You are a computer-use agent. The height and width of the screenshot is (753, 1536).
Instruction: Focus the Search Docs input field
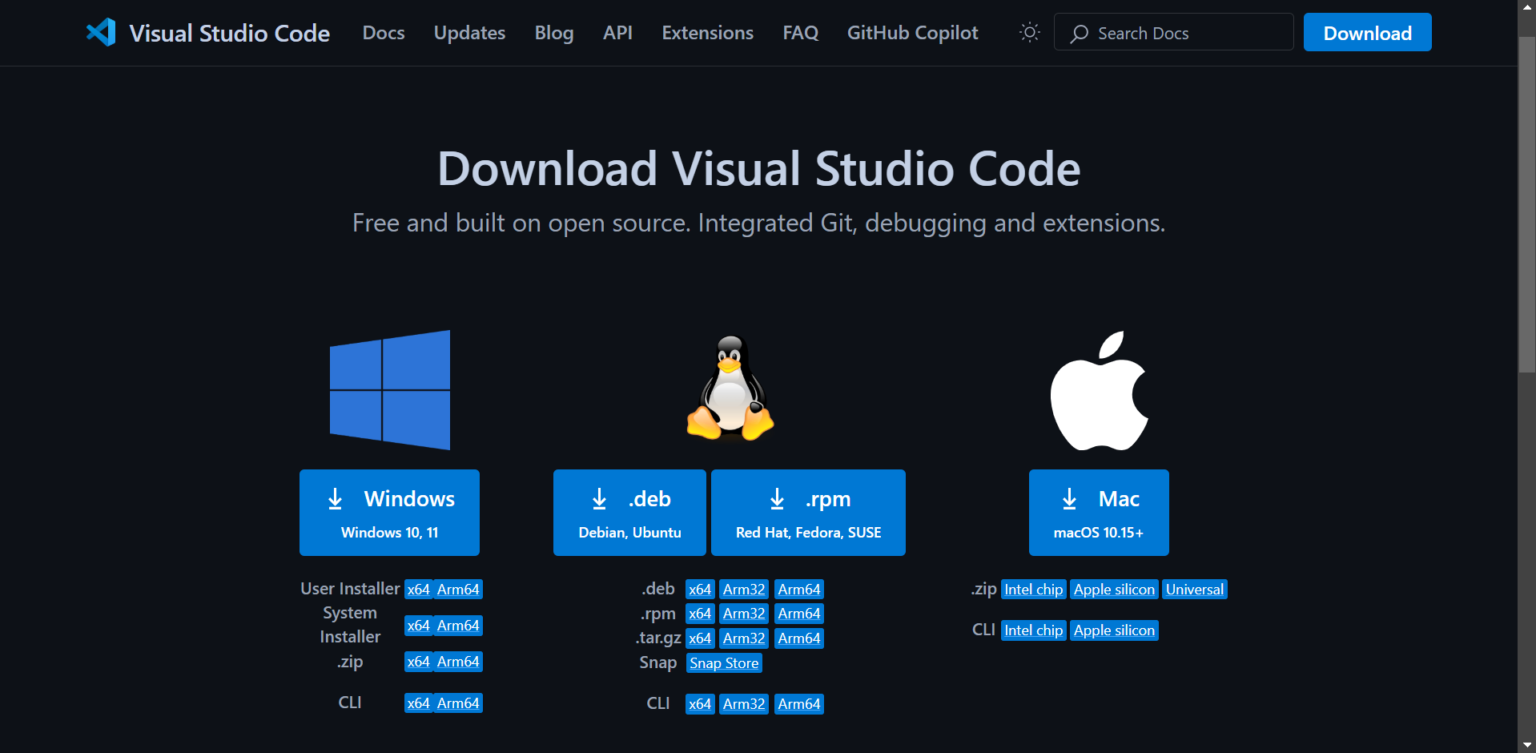point(1174,33)
